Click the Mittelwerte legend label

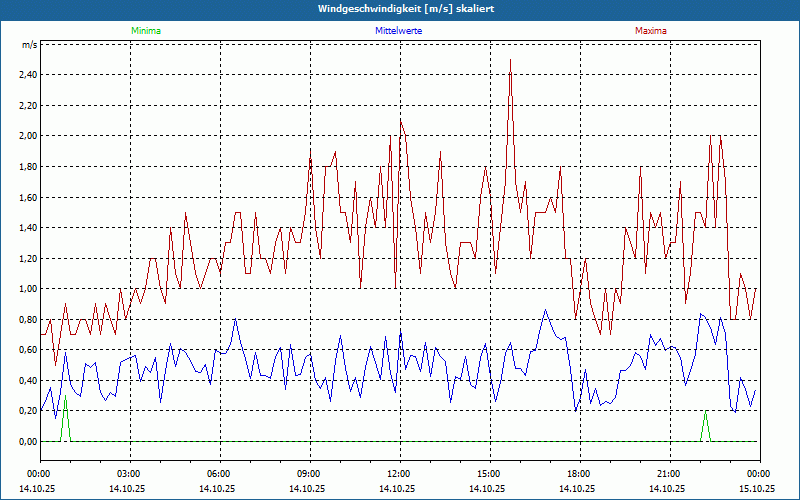tap(399, 31)
